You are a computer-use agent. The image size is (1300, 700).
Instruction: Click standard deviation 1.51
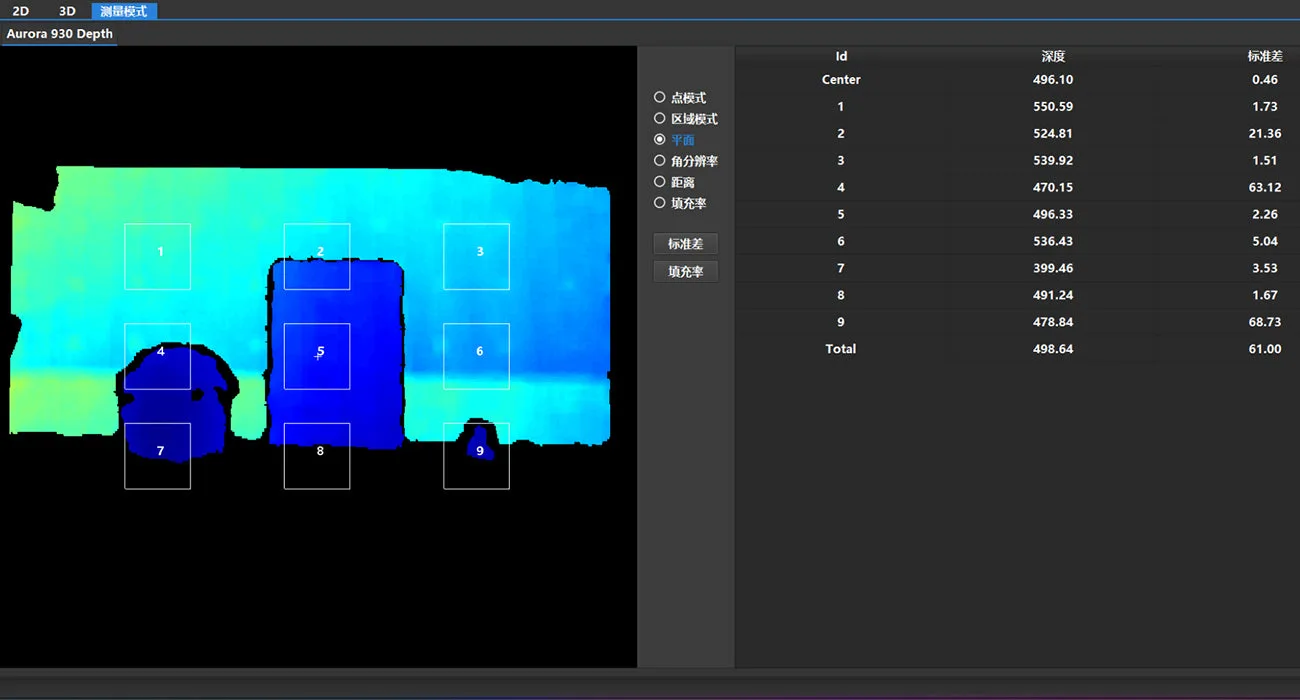click(1265, 161)
